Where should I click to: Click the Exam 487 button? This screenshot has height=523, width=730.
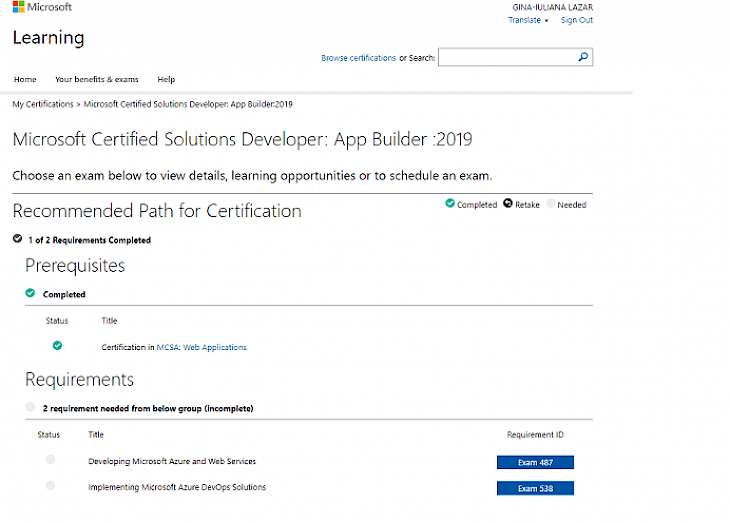pyautogui.click(x=535, y=462)
